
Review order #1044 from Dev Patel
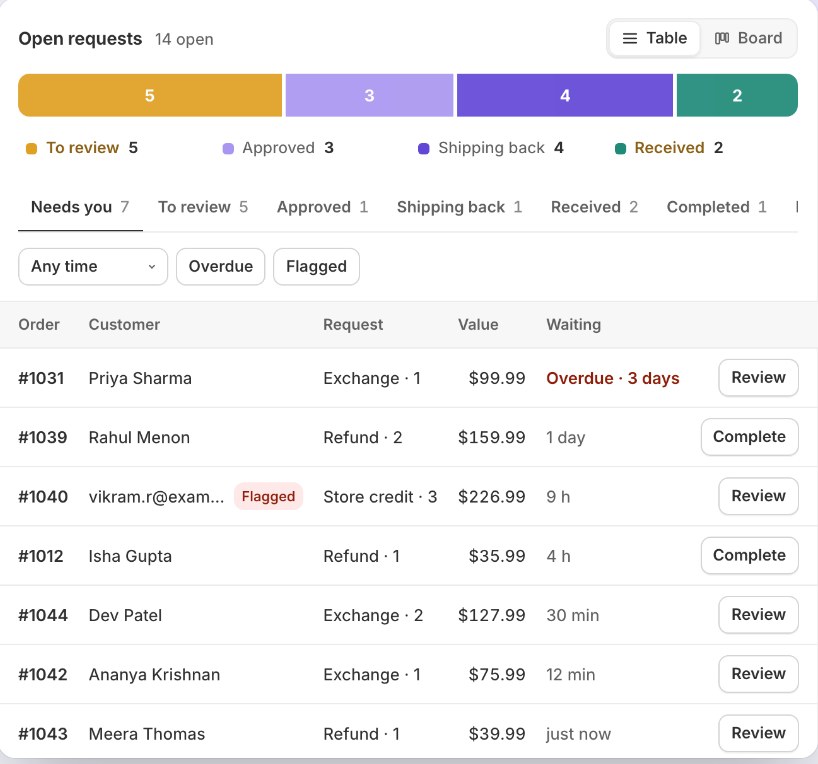tap(758, 614)
